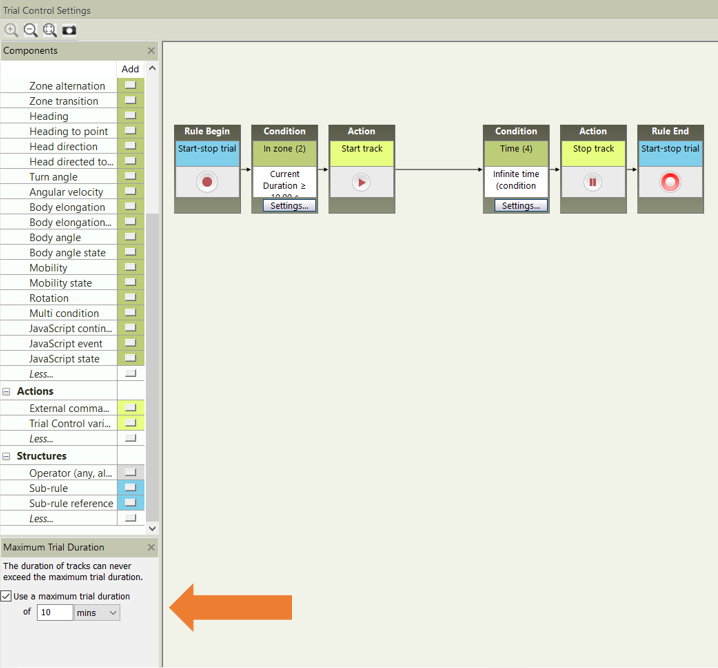
Task: Click Less under the conditions list
Action: point(41,374)
